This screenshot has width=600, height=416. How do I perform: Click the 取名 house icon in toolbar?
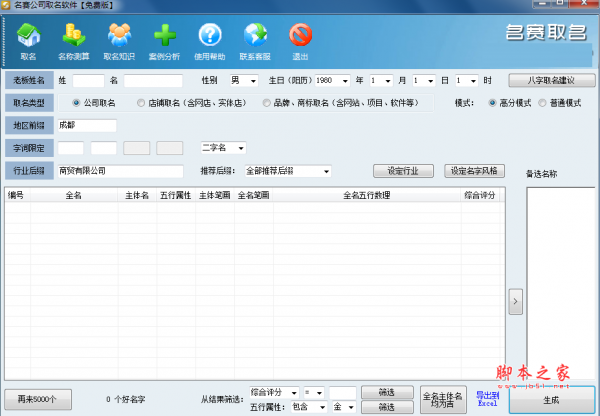28,38
